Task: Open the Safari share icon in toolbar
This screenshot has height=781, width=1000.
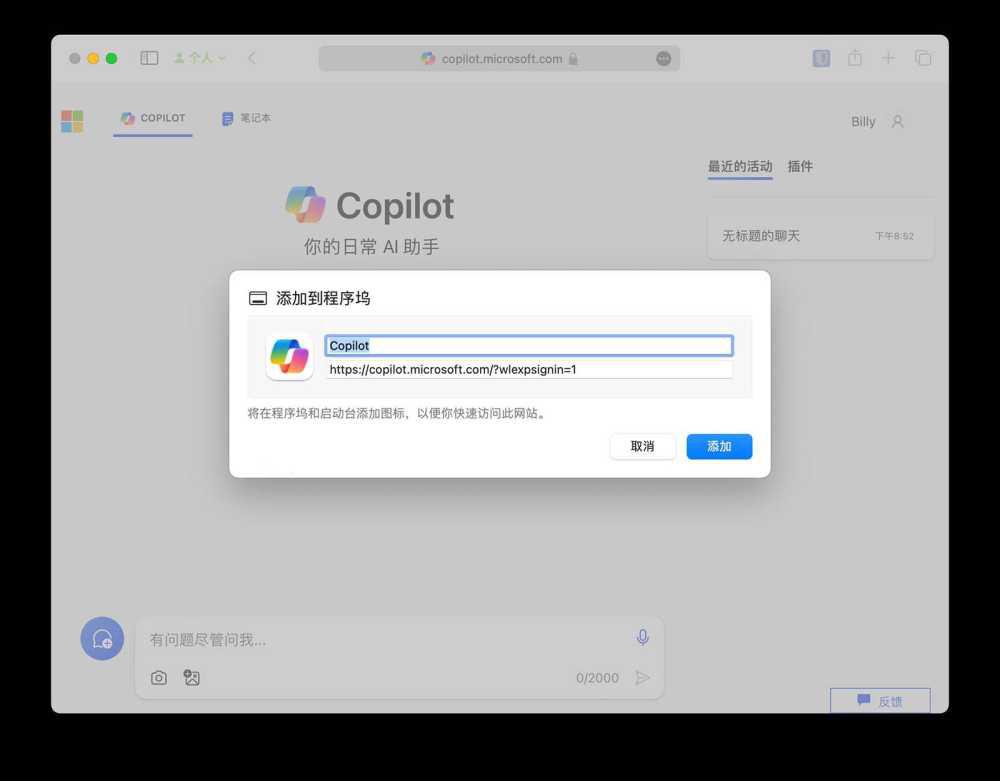Action: click(855, 58)
